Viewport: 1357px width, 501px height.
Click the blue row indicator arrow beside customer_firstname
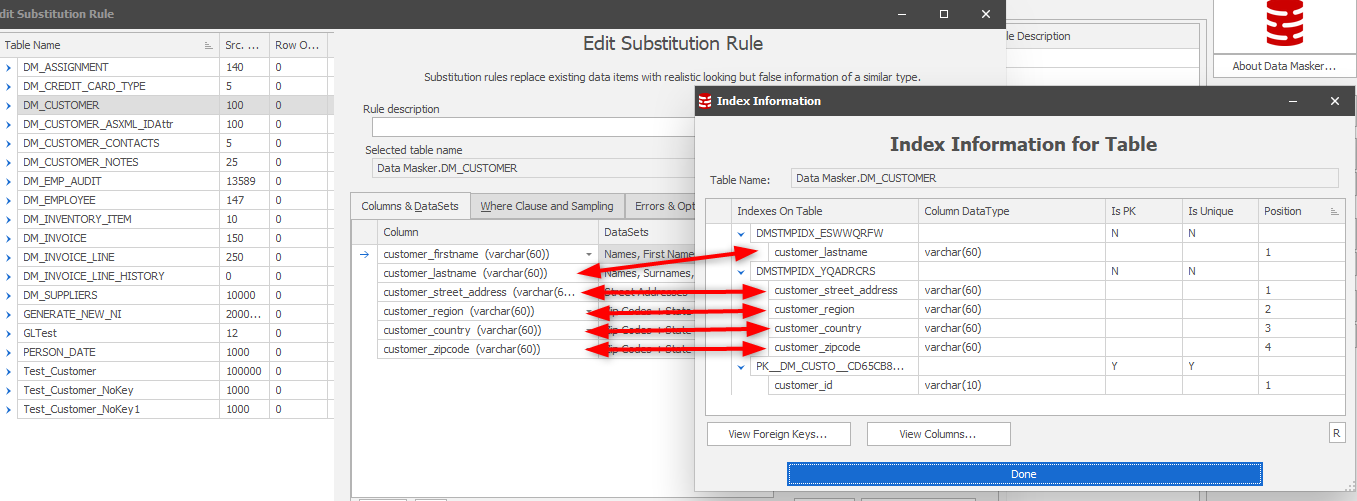click(x=365, y=254)
